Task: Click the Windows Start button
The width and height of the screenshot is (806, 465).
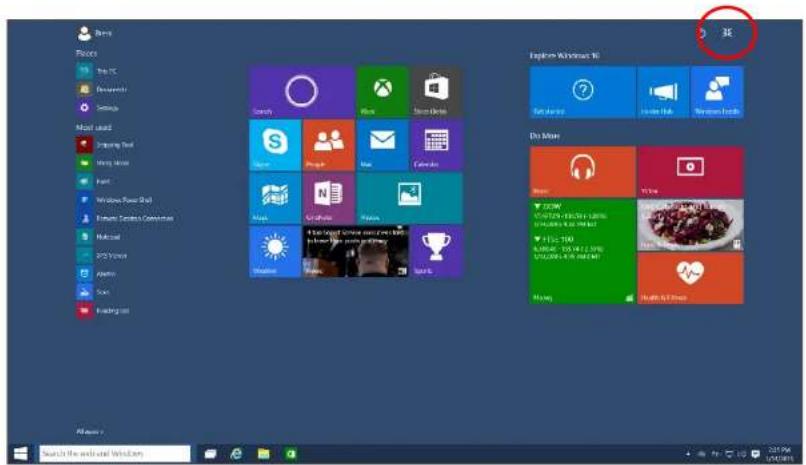Action: 21,454
